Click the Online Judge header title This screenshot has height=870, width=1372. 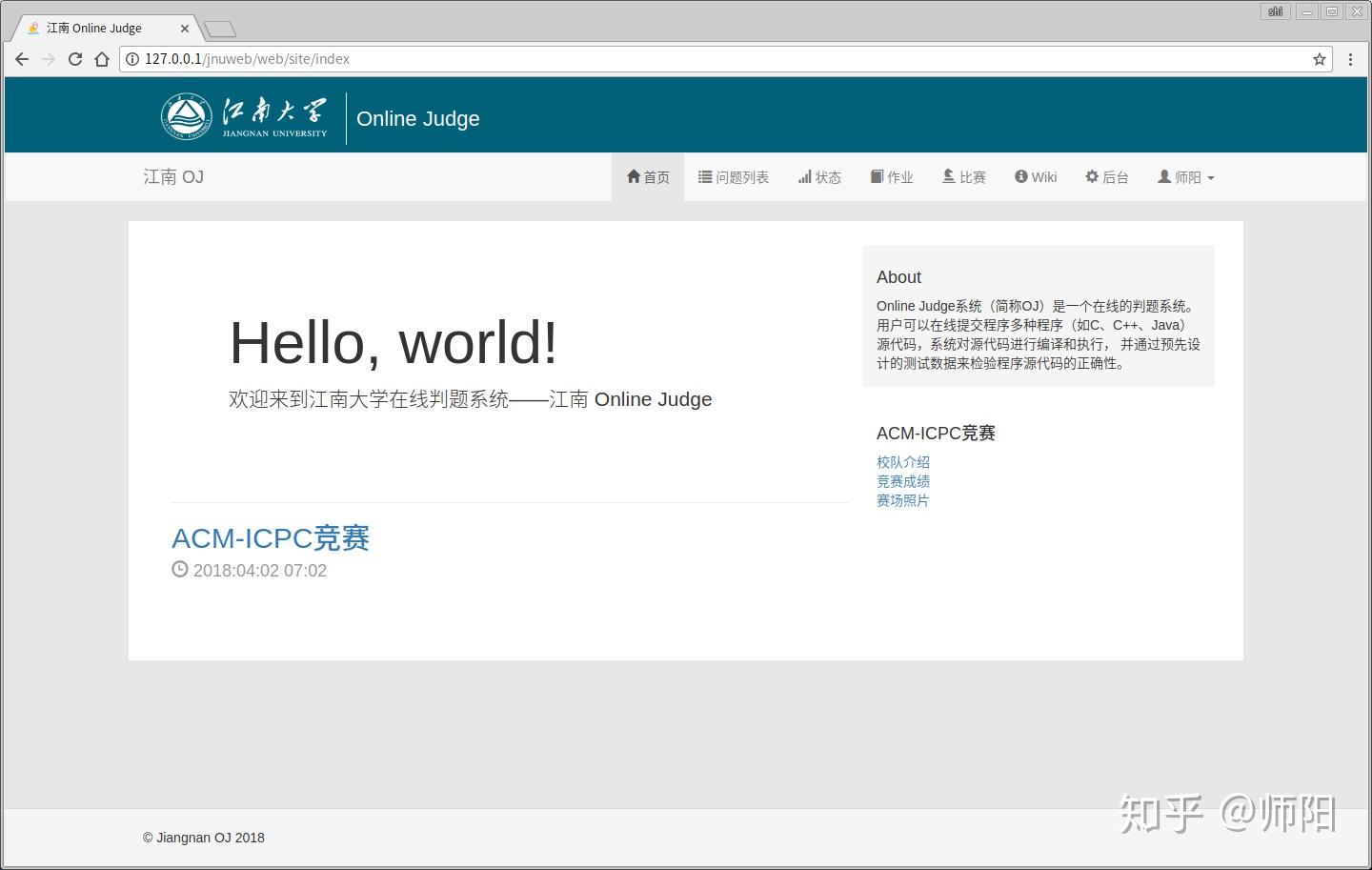click(x=418, y=119)
